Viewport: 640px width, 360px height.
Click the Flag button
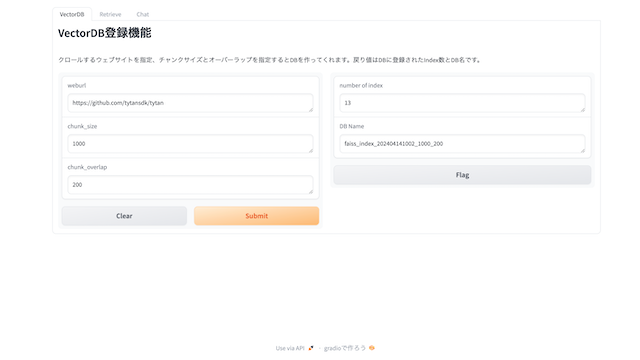pos(462,175)
